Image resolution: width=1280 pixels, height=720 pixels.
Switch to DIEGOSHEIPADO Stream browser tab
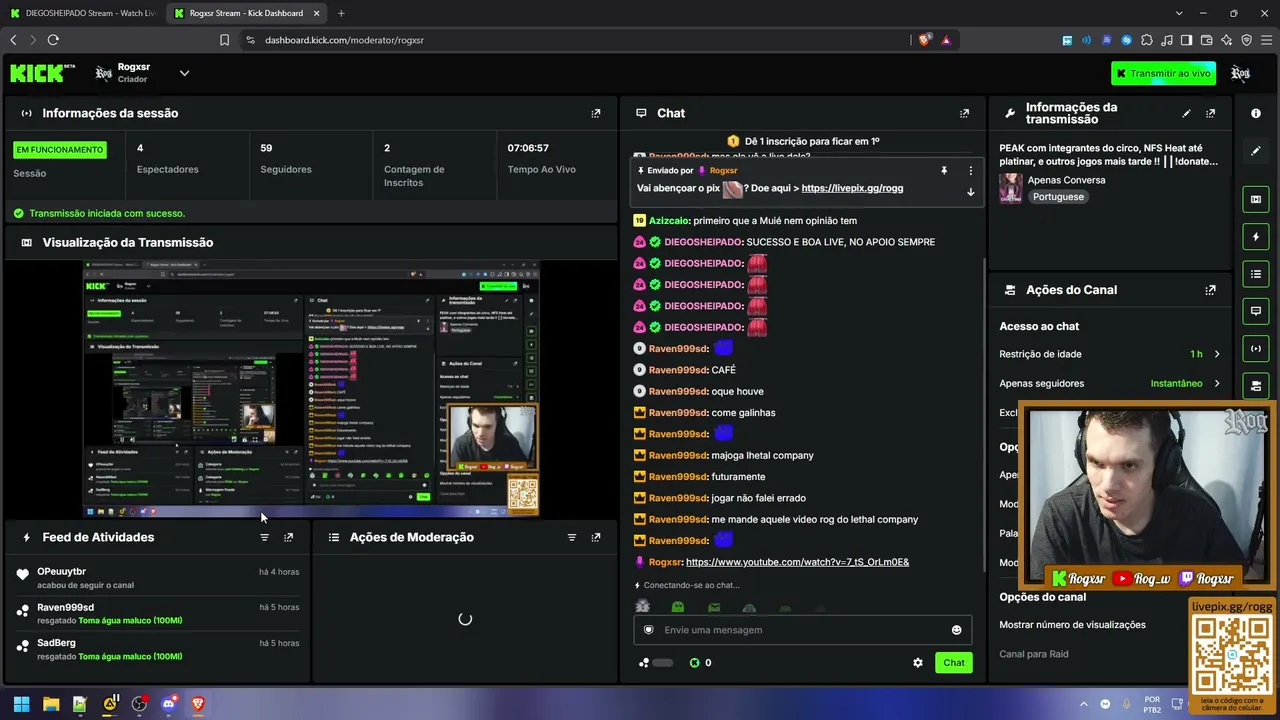(84, 13)
